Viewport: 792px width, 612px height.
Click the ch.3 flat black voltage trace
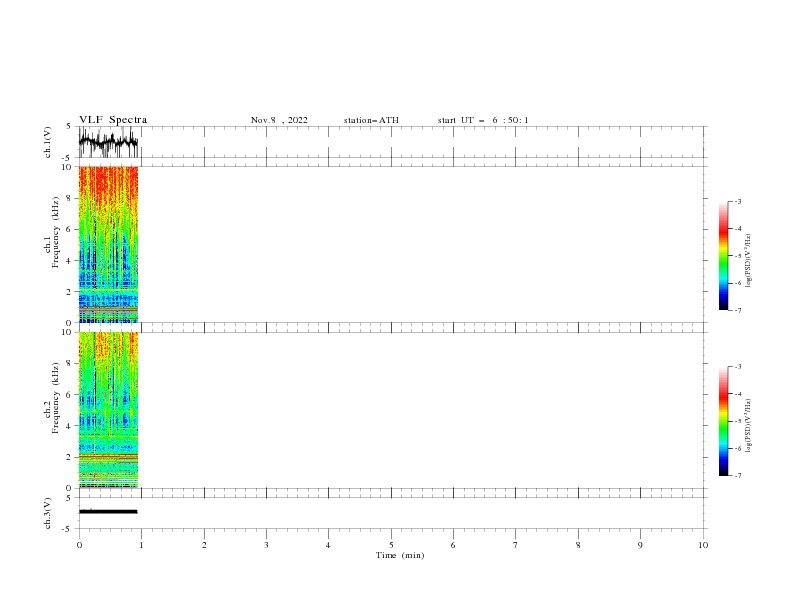108,512
